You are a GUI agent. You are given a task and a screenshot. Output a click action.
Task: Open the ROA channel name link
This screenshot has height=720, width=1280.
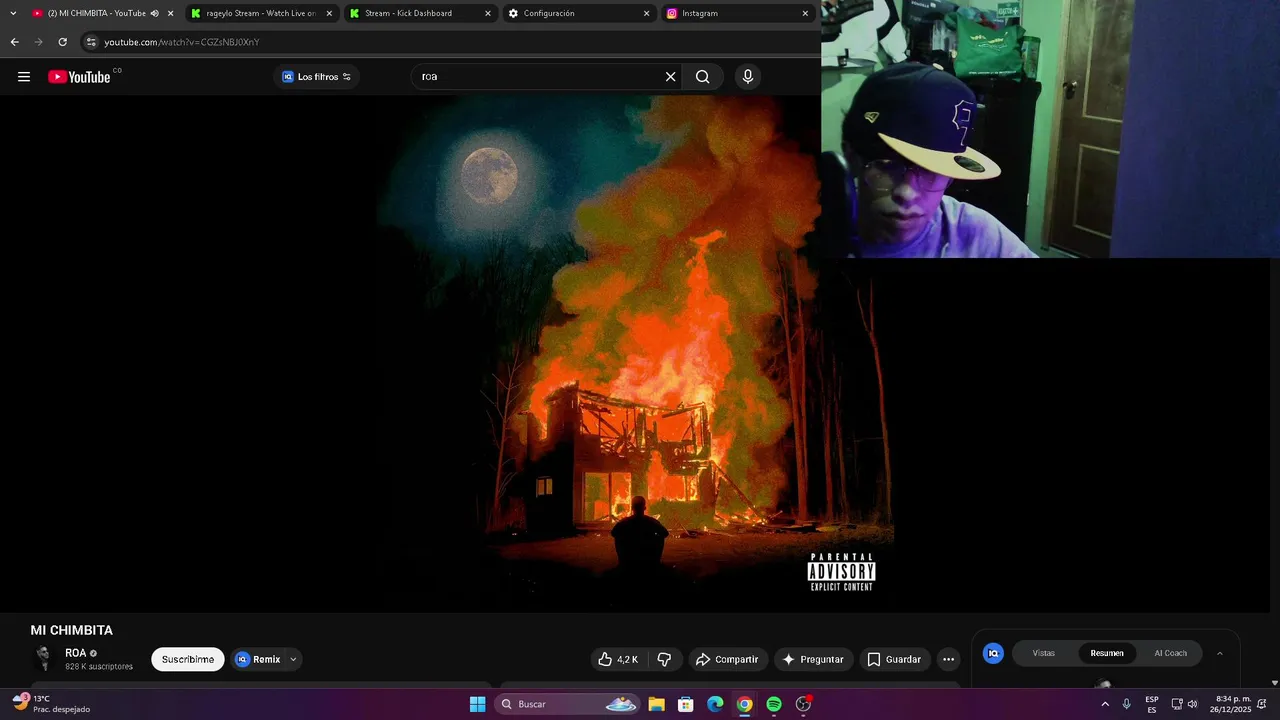click(75, 653)
